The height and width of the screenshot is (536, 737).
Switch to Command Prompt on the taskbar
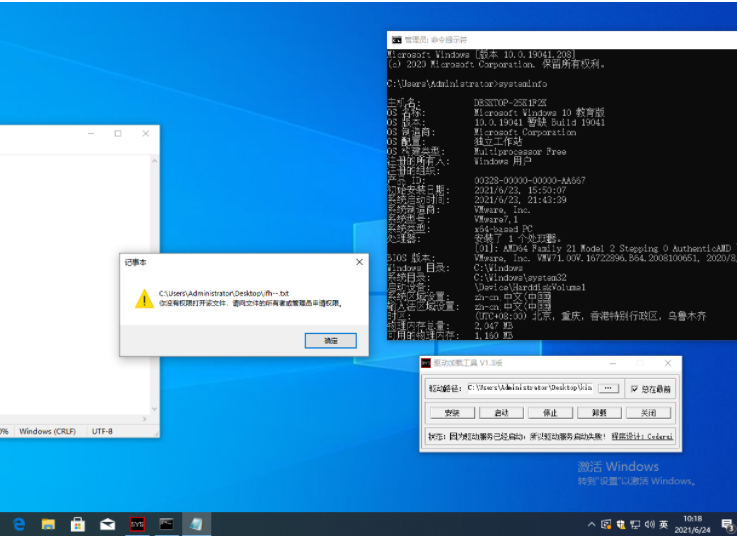point(166,524)
